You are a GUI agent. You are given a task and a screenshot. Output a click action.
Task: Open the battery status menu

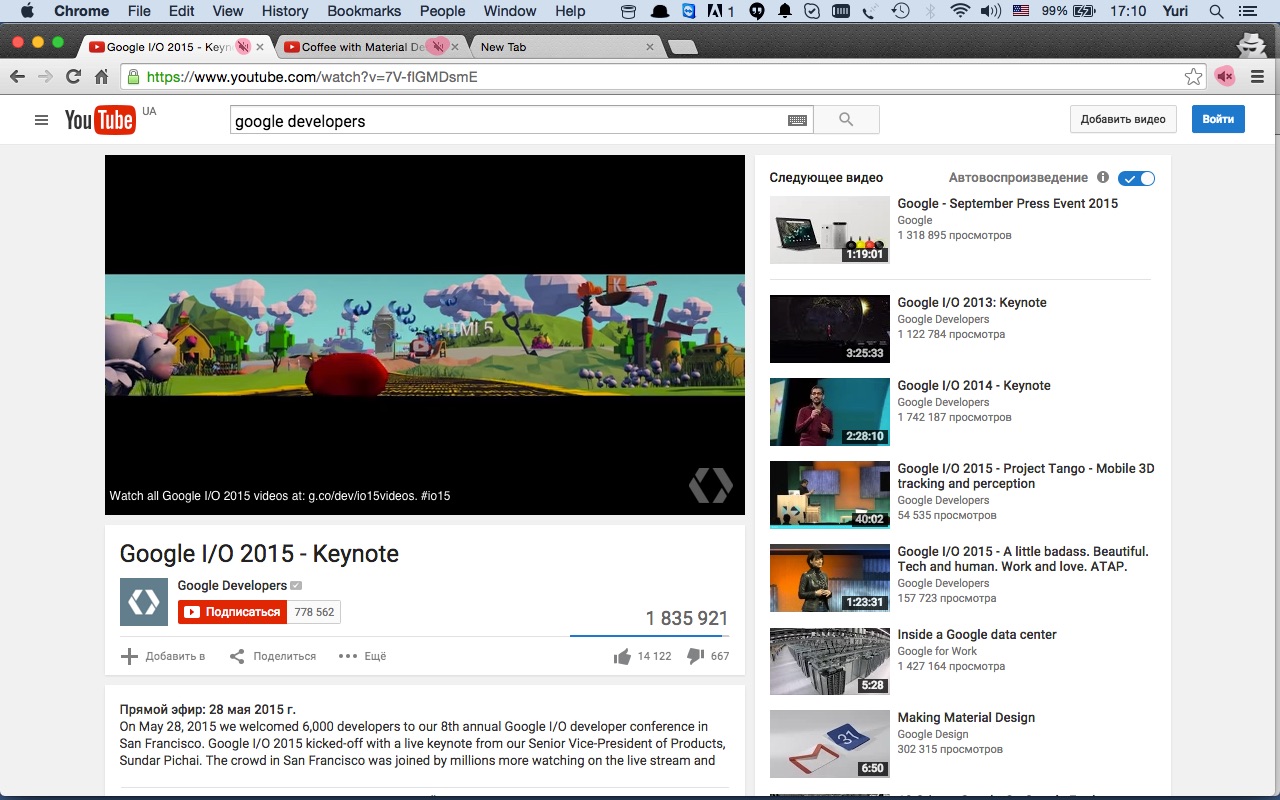coord(1083,11)
